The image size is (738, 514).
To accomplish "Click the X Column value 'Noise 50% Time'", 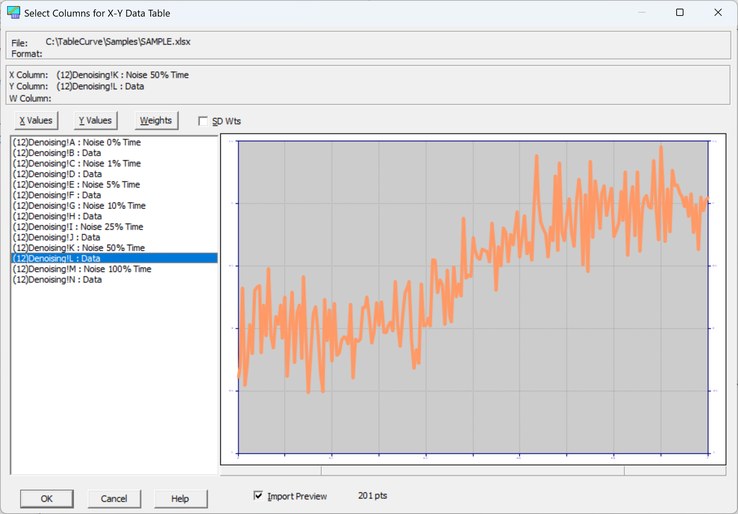I will coord(157,75).
